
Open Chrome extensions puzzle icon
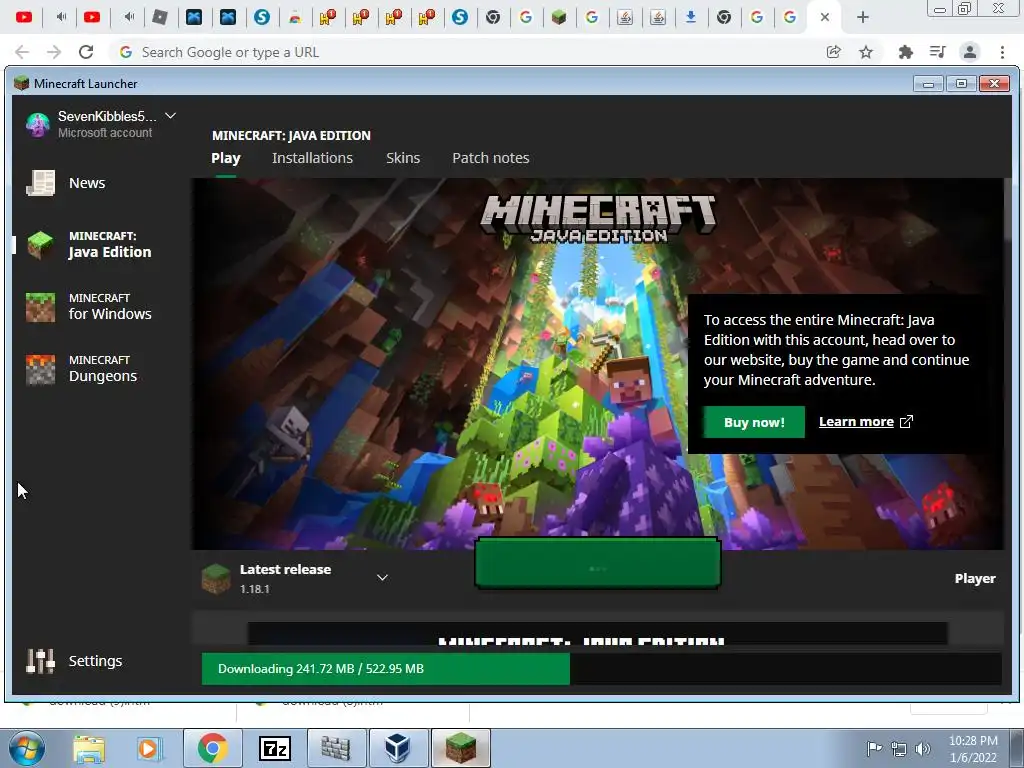pos(905,52)
